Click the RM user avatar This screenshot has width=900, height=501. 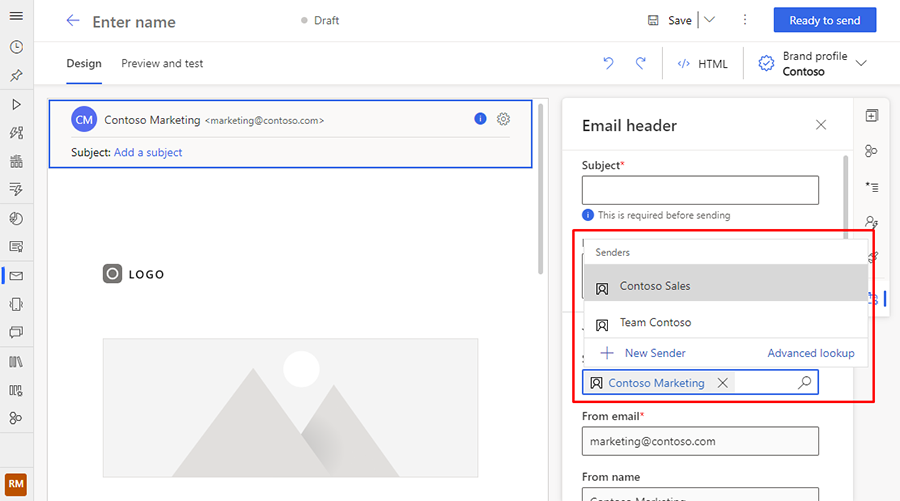15,484
